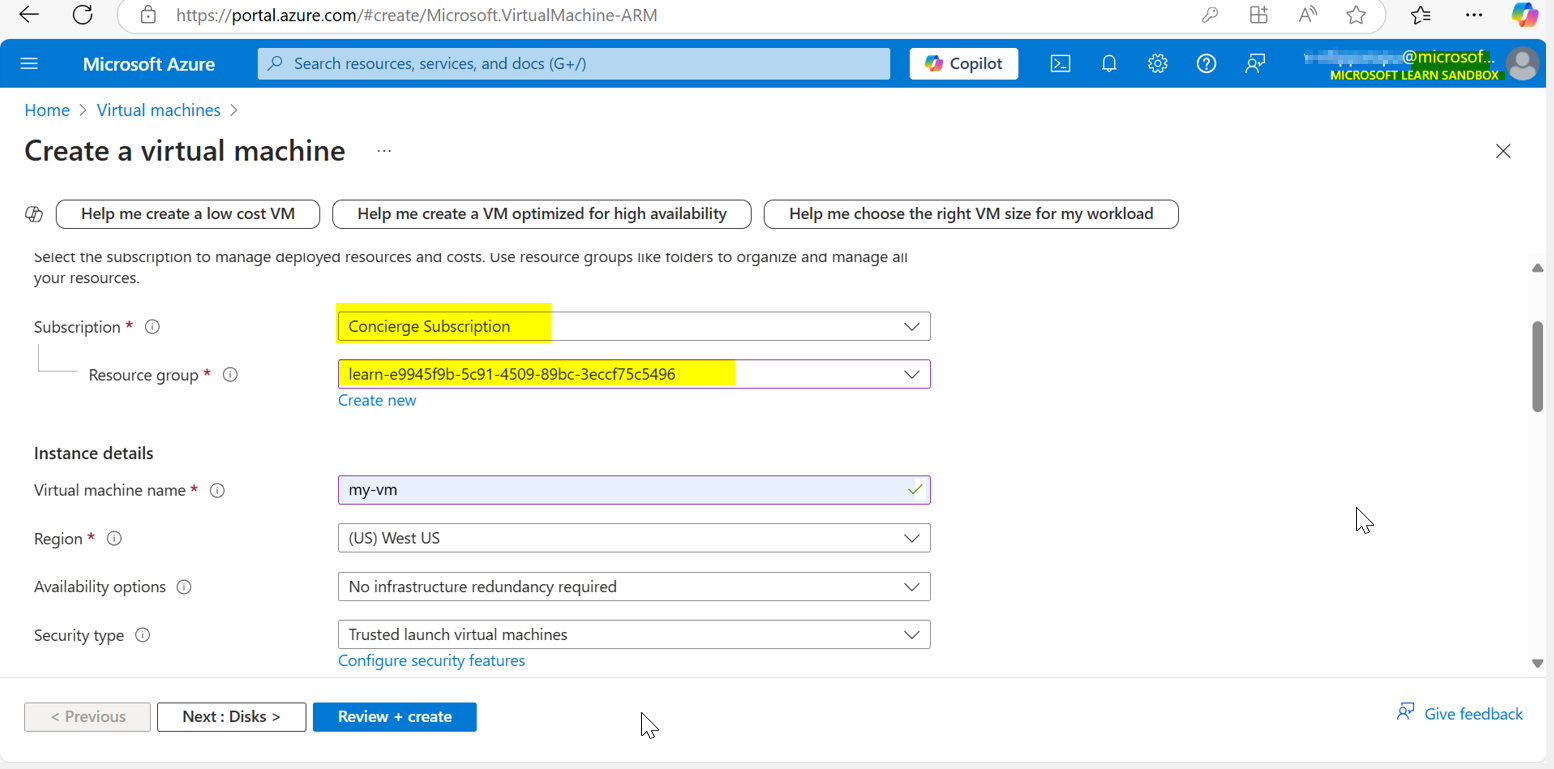
Task: Click the Copilot sparkle icon in the browser toolbar
Action: click(x=1523, y=15)
